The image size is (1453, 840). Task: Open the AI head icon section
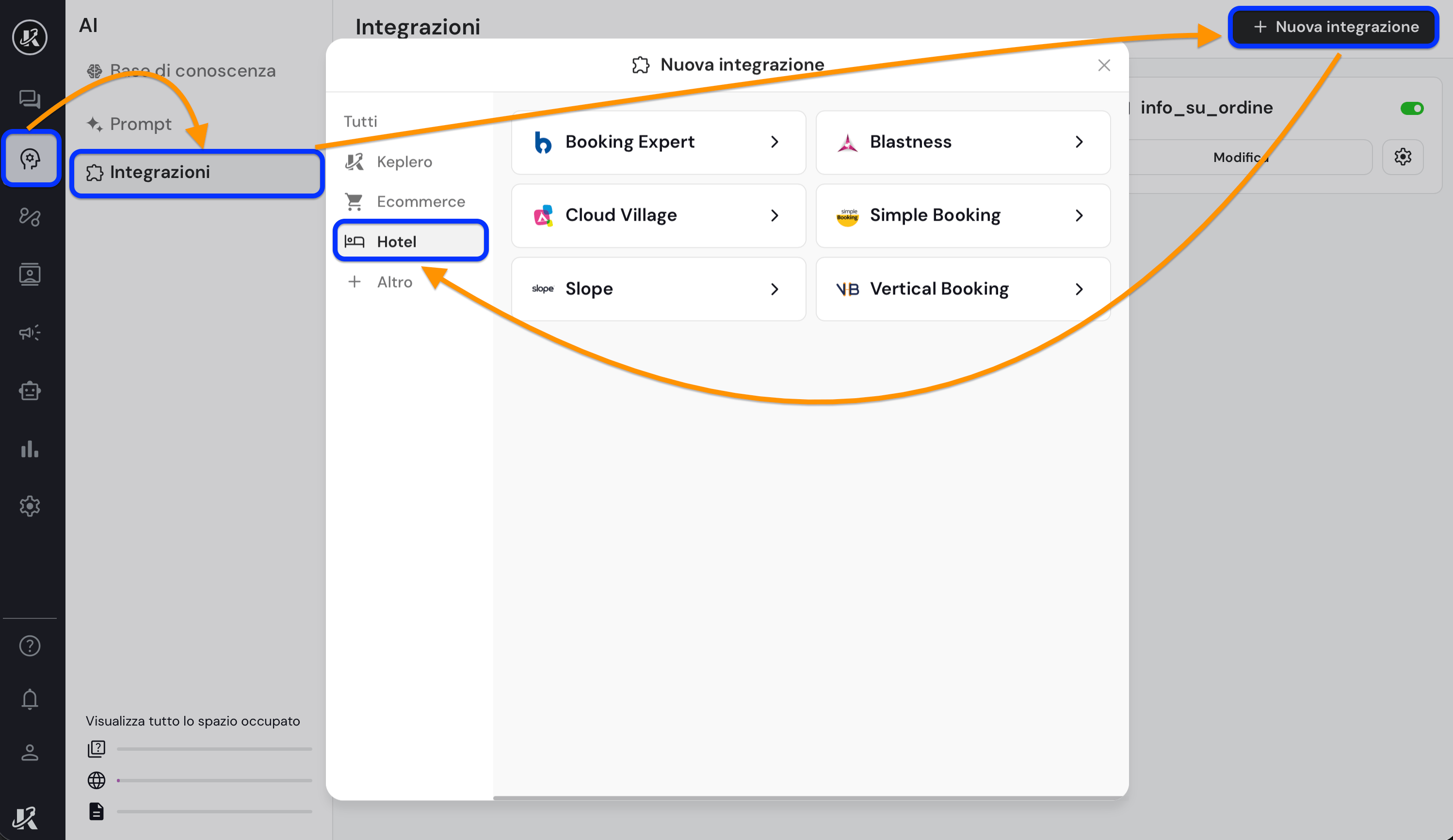tap(30, 158)
